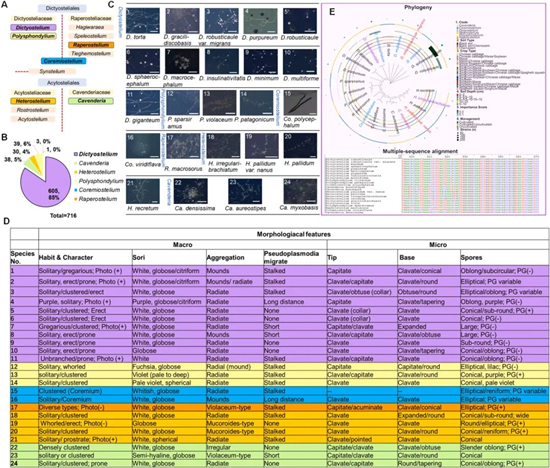Click the large purple 605, 85% pie slice

(46, 181)
